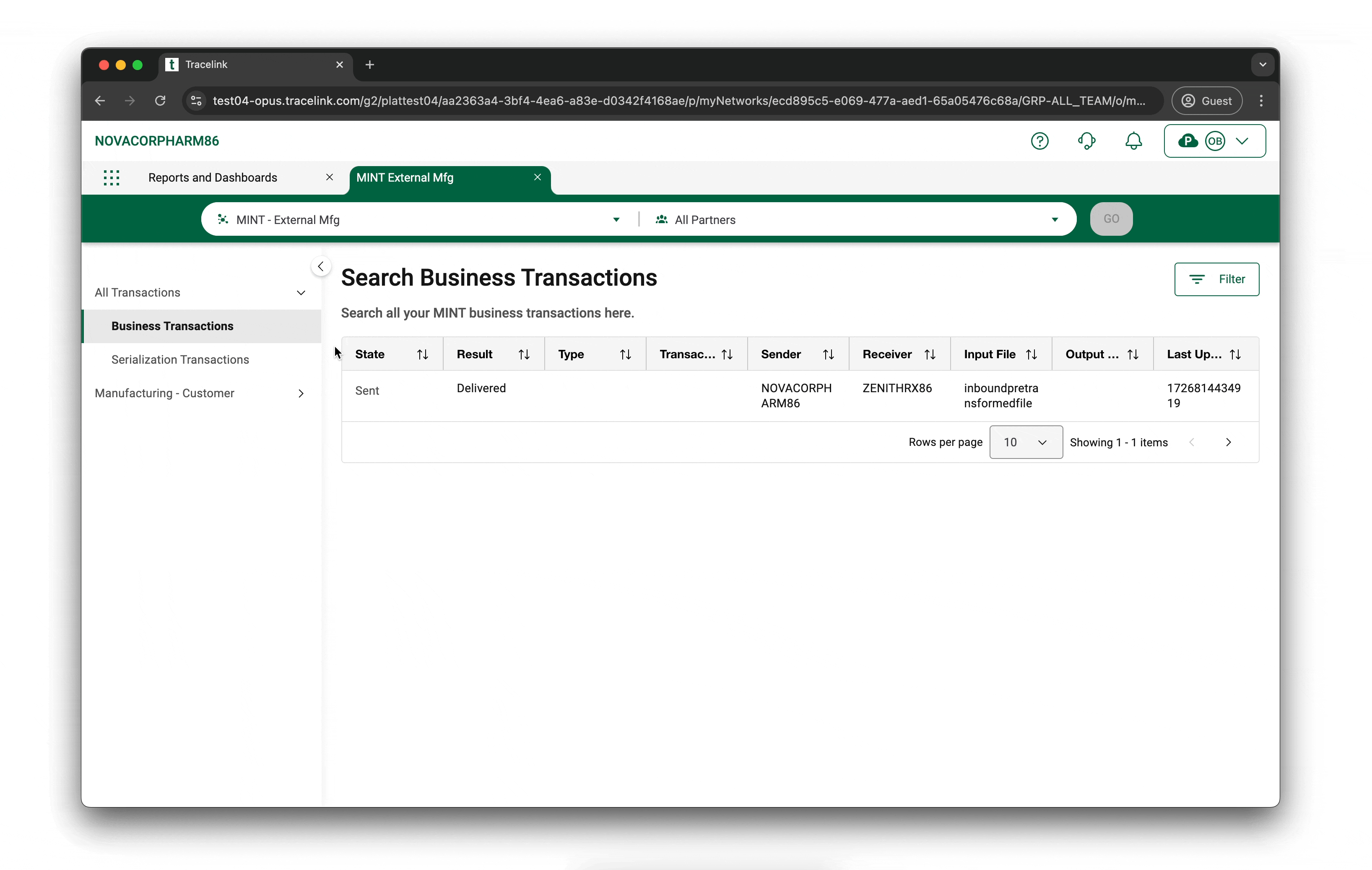Reload the page in browser
This screenshot has height=870, width=1372.
(x=160, y=101)
